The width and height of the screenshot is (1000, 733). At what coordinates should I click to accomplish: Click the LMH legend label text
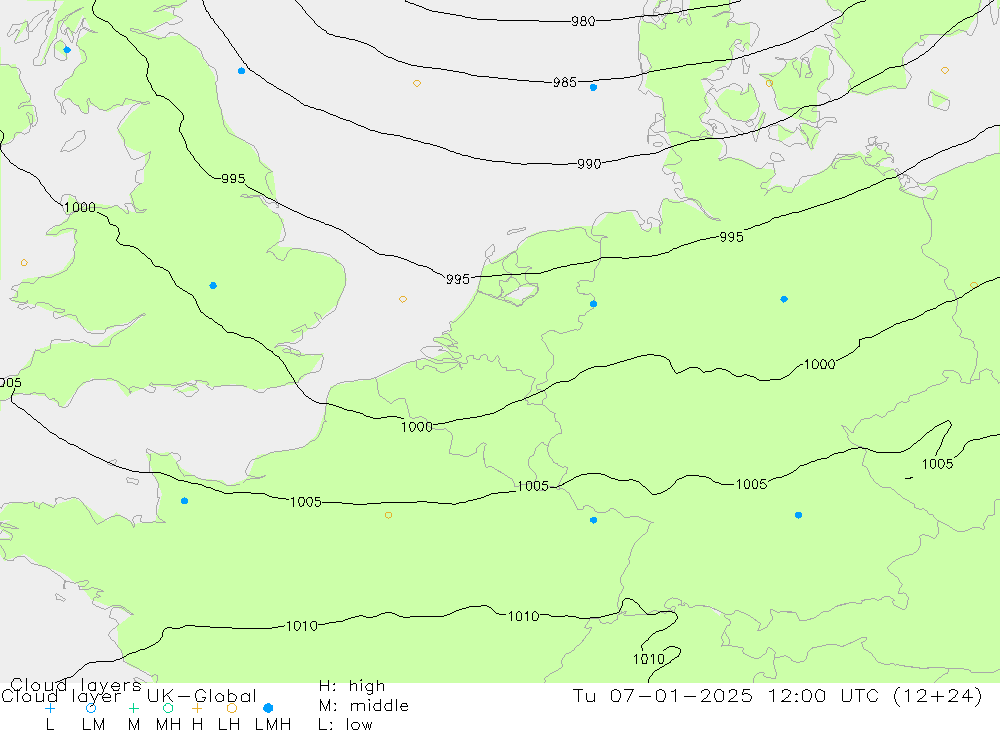pyautogui.click(x=273, y=725)
